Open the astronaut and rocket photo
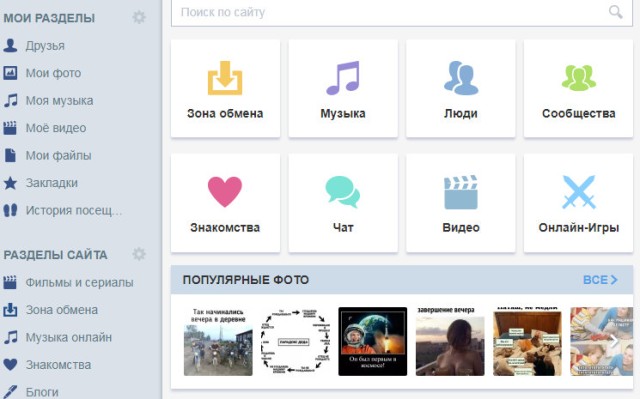This screenshot has width=640, height=399. click(373, 341)
